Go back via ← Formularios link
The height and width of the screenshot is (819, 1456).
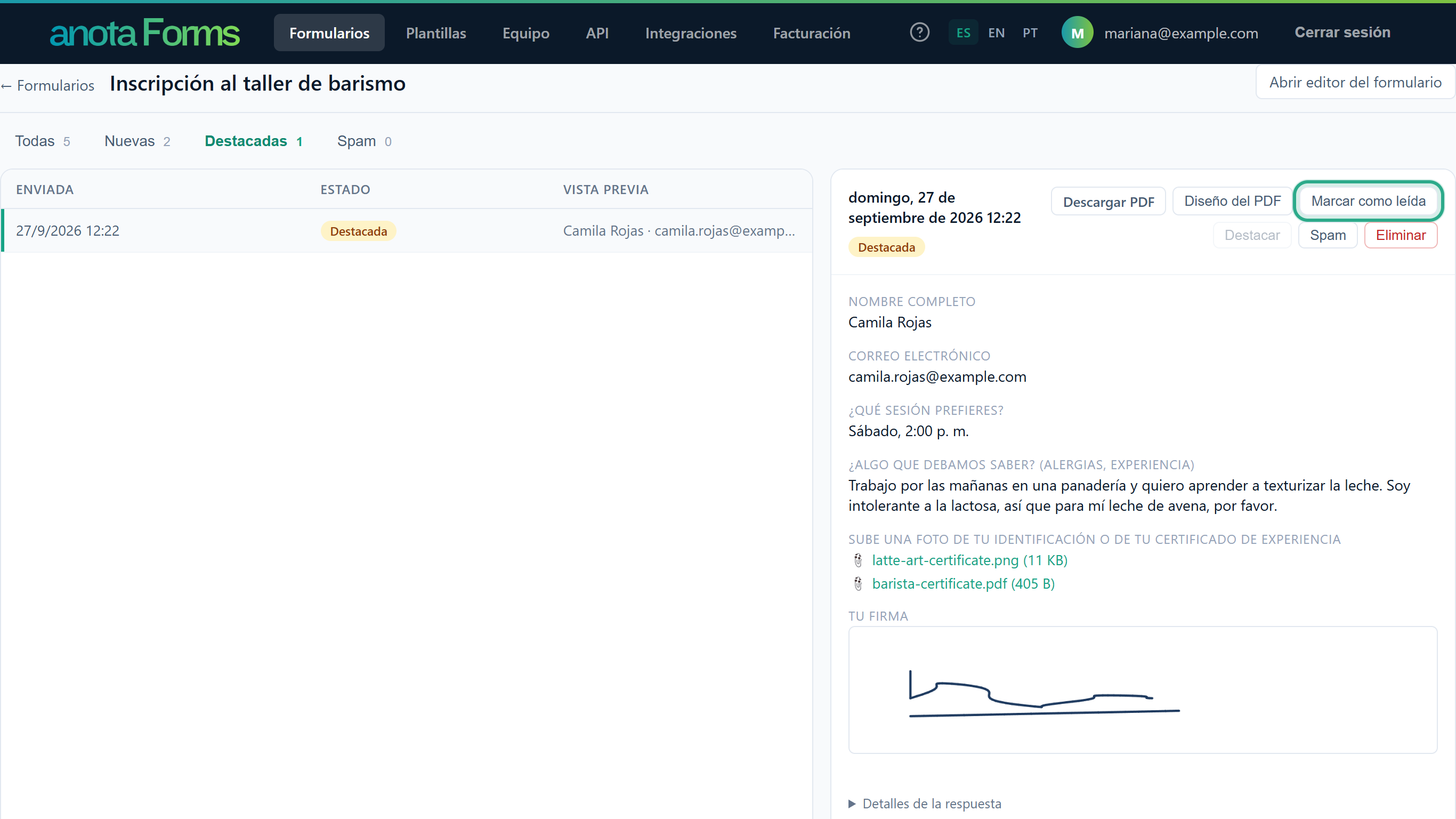[x=47, y=85]
